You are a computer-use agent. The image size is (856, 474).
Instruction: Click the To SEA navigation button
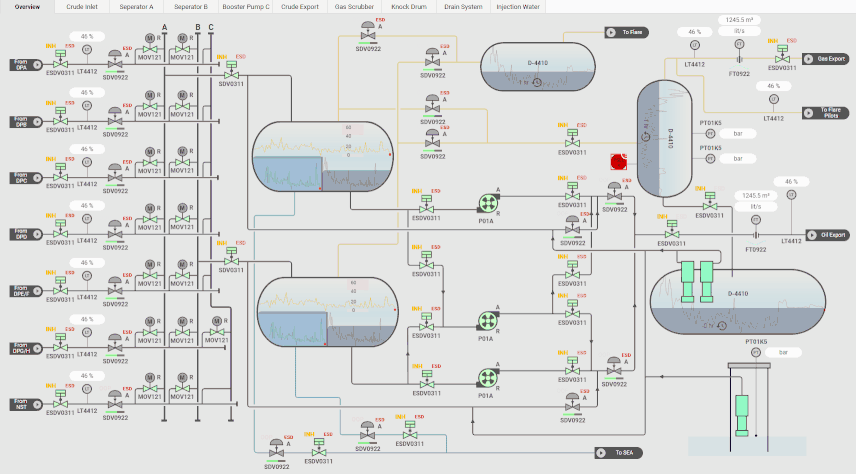point(619,452)
